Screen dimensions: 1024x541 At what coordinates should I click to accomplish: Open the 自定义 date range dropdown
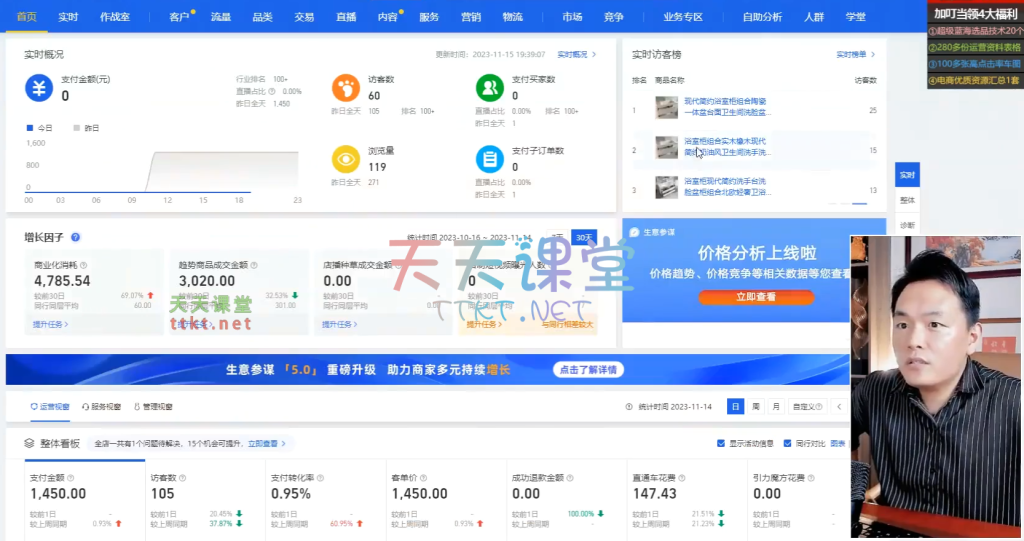tap(806, 407)
